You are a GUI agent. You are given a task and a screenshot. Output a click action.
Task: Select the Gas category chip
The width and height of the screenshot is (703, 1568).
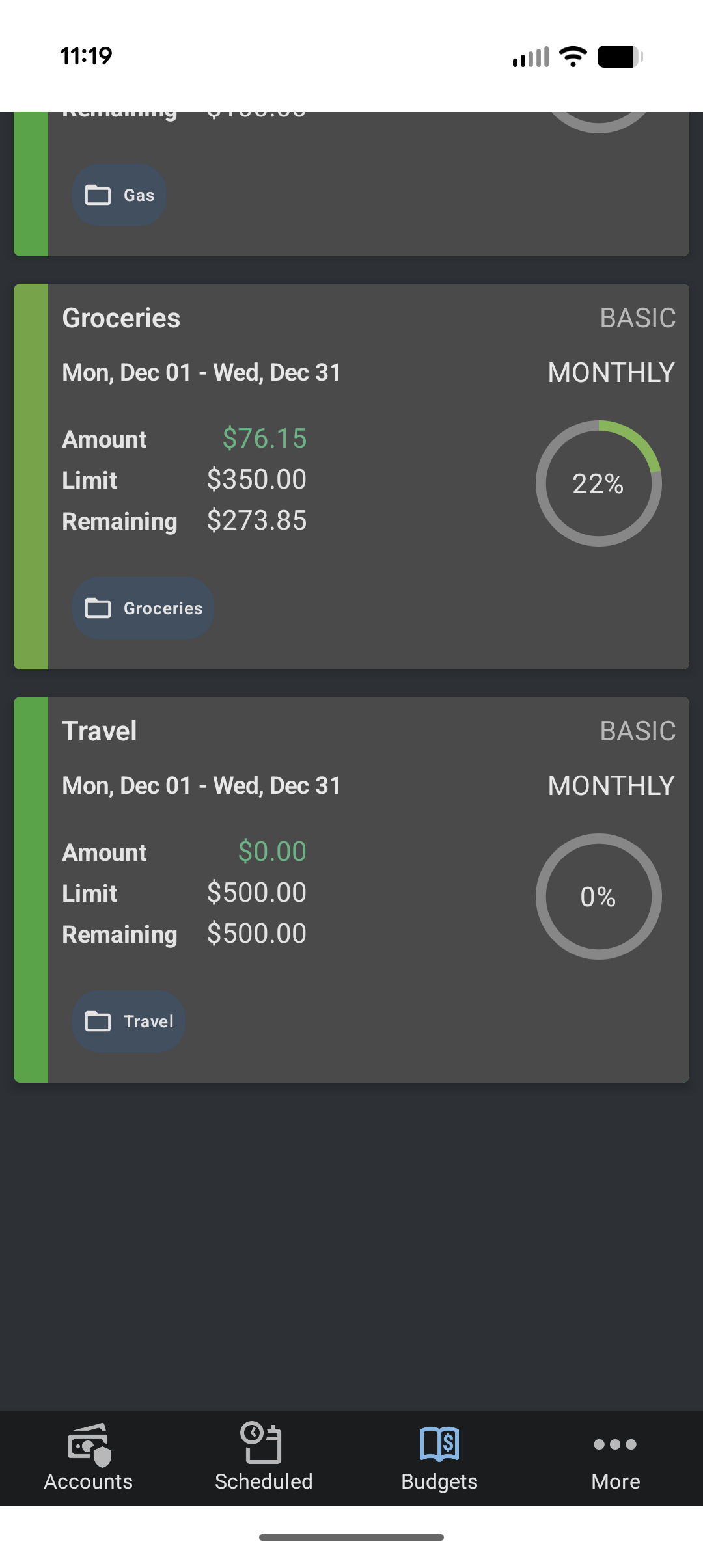coord(120,195)
